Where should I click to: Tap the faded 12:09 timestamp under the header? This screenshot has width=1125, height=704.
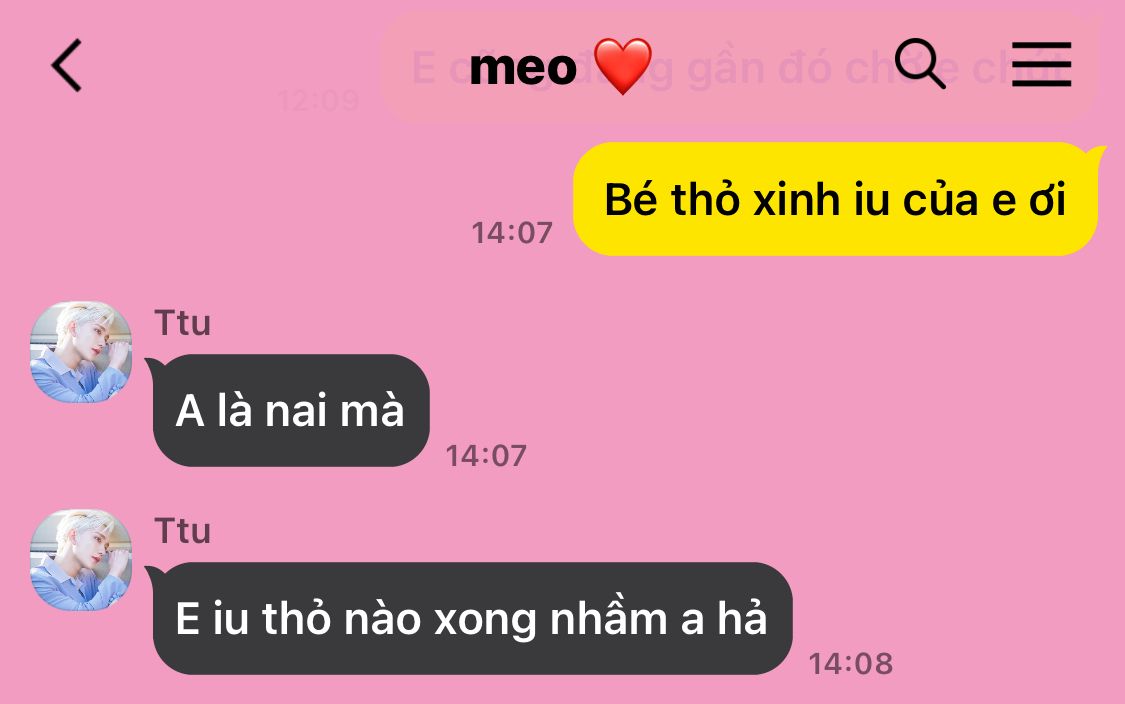[x=318, y=100]
